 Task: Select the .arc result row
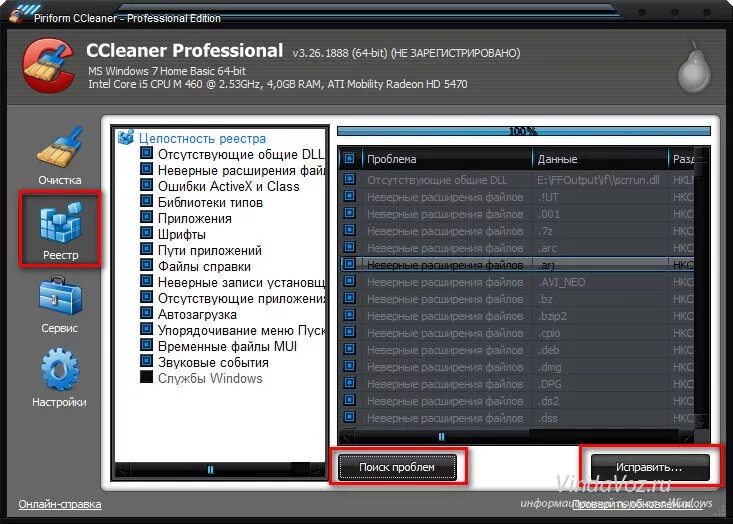(518, 248)
